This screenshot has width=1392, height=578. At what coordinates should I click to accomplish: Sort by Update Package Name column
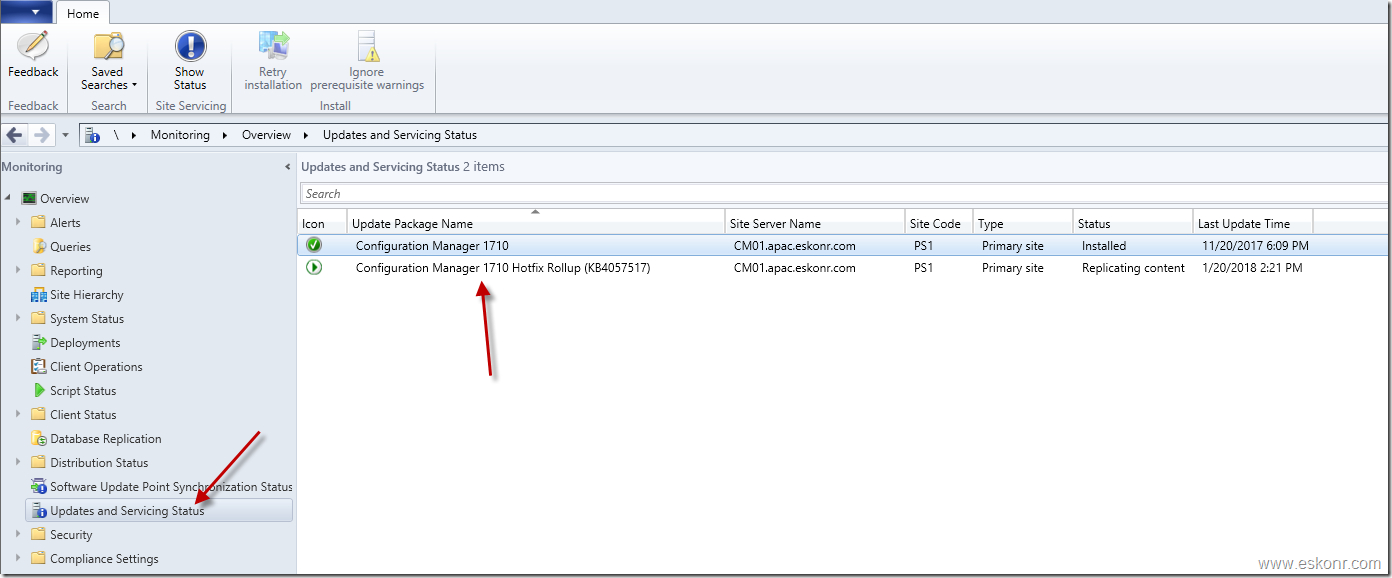[x=536, y=223]
